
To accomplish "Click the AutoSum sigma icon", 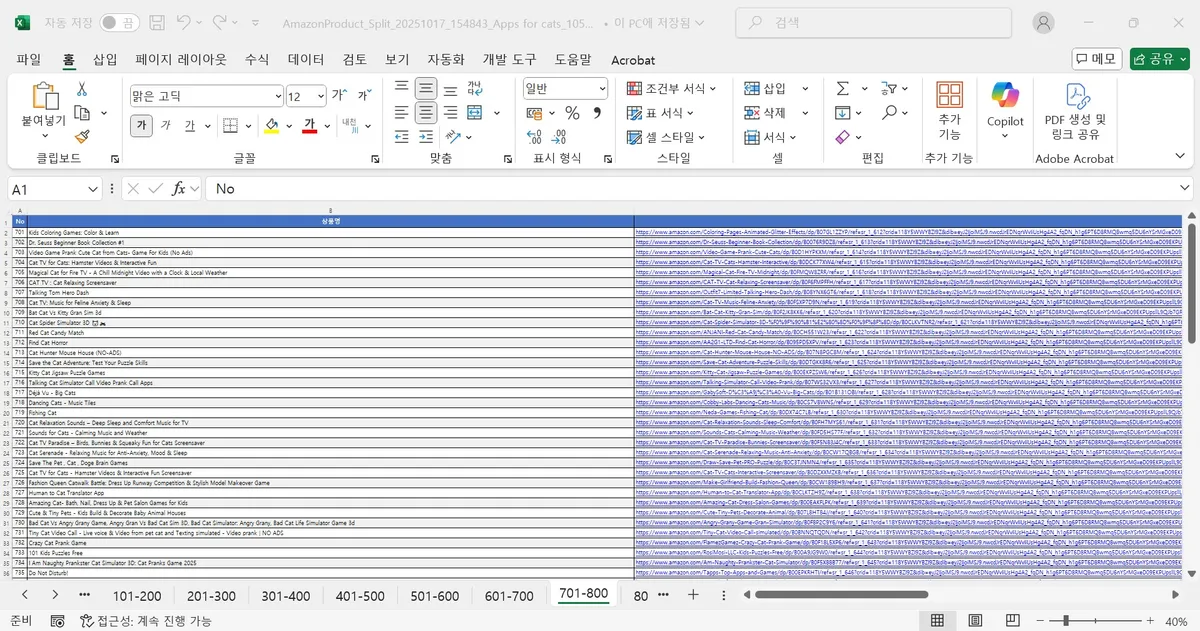I will [x=842, y=89].
